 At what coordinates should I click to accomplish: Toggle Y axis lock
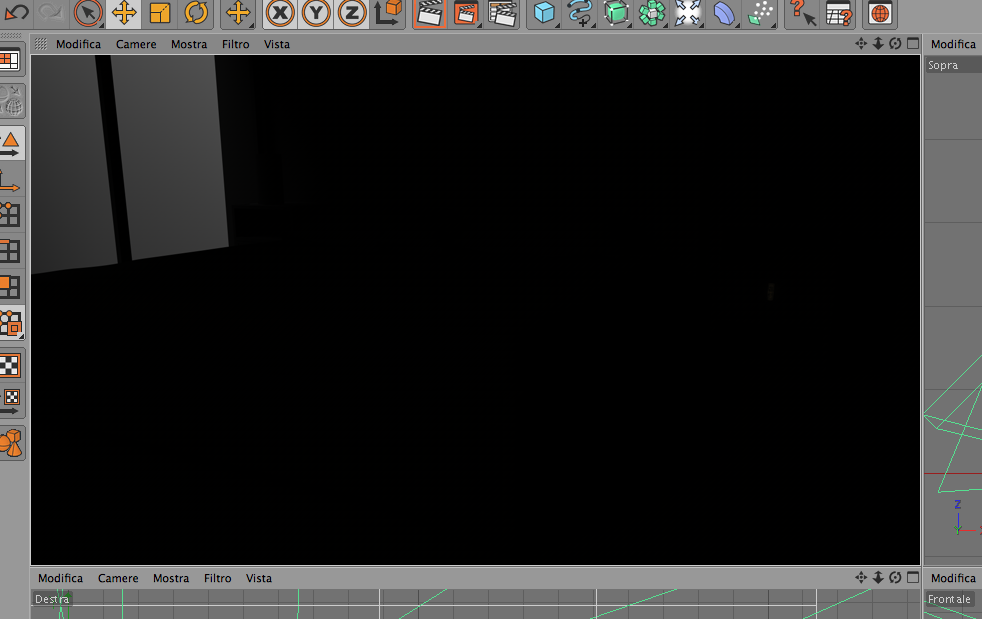tap(316, 13)
